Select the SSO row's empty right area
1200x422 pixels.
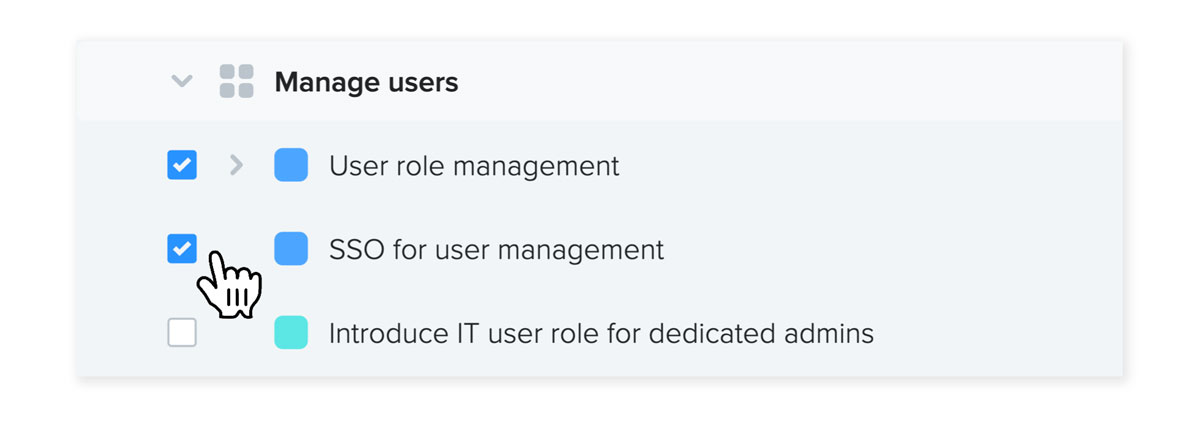pyautogui.click(x=890, y=248)
